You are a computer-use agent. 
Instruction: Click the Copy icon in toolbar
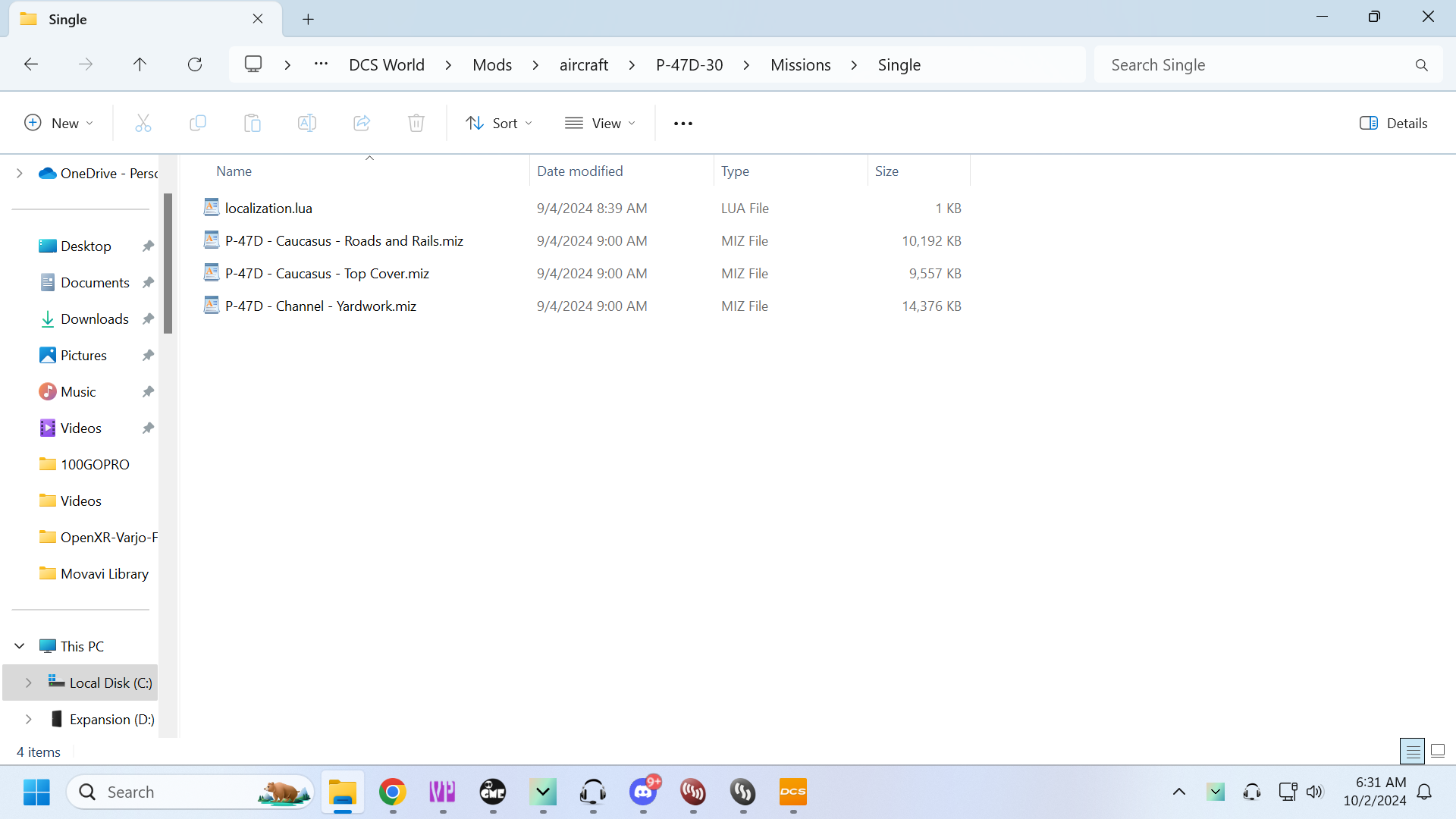(x=198, y=123)
